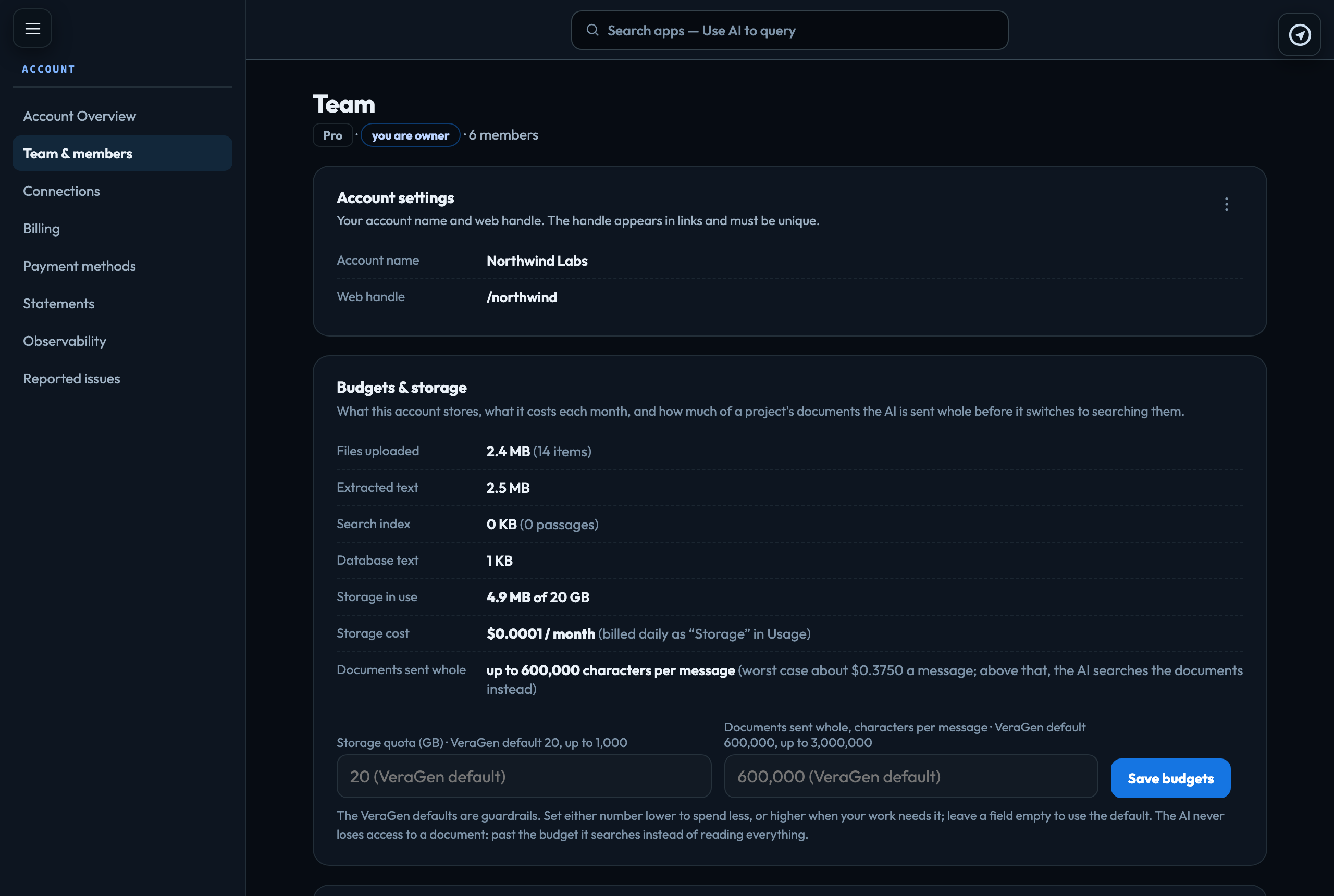View Reported issues
The width and height of the screenshot is (1334, 896).
tap(122, 378)
